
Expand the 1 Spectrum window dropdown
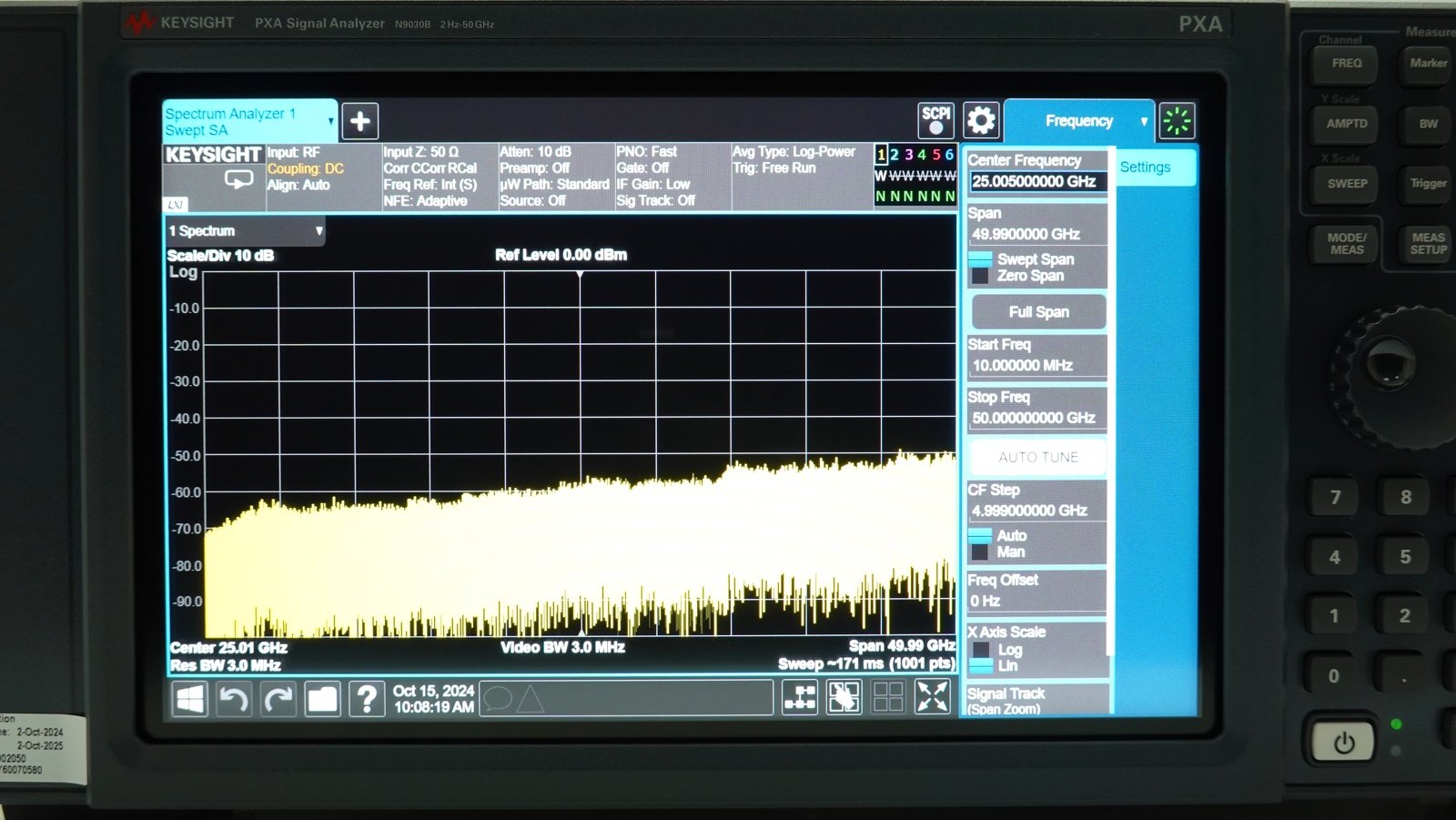(x=245, y=231)
